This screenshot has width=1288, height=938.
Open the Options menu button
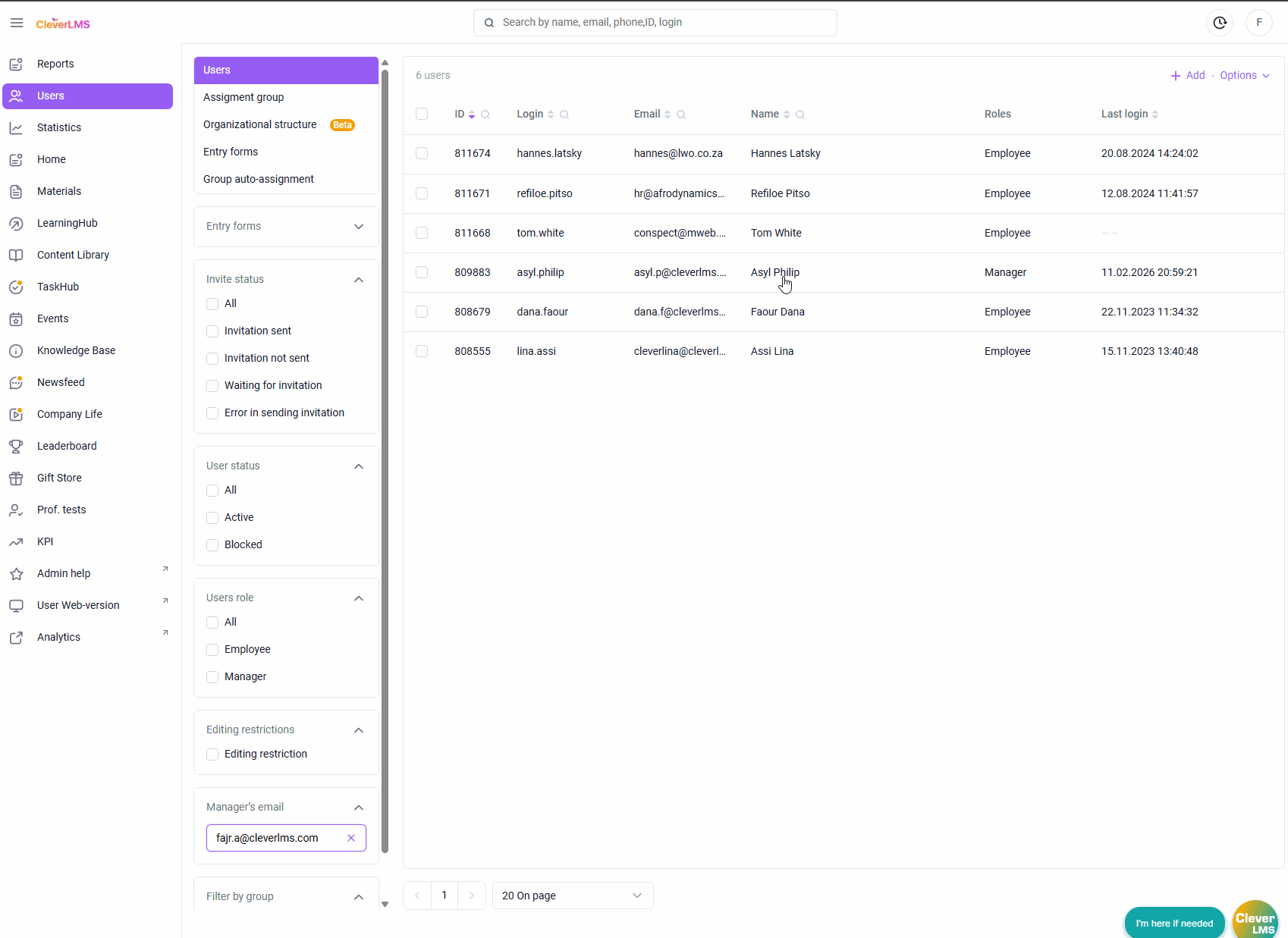pos(1244,75)
